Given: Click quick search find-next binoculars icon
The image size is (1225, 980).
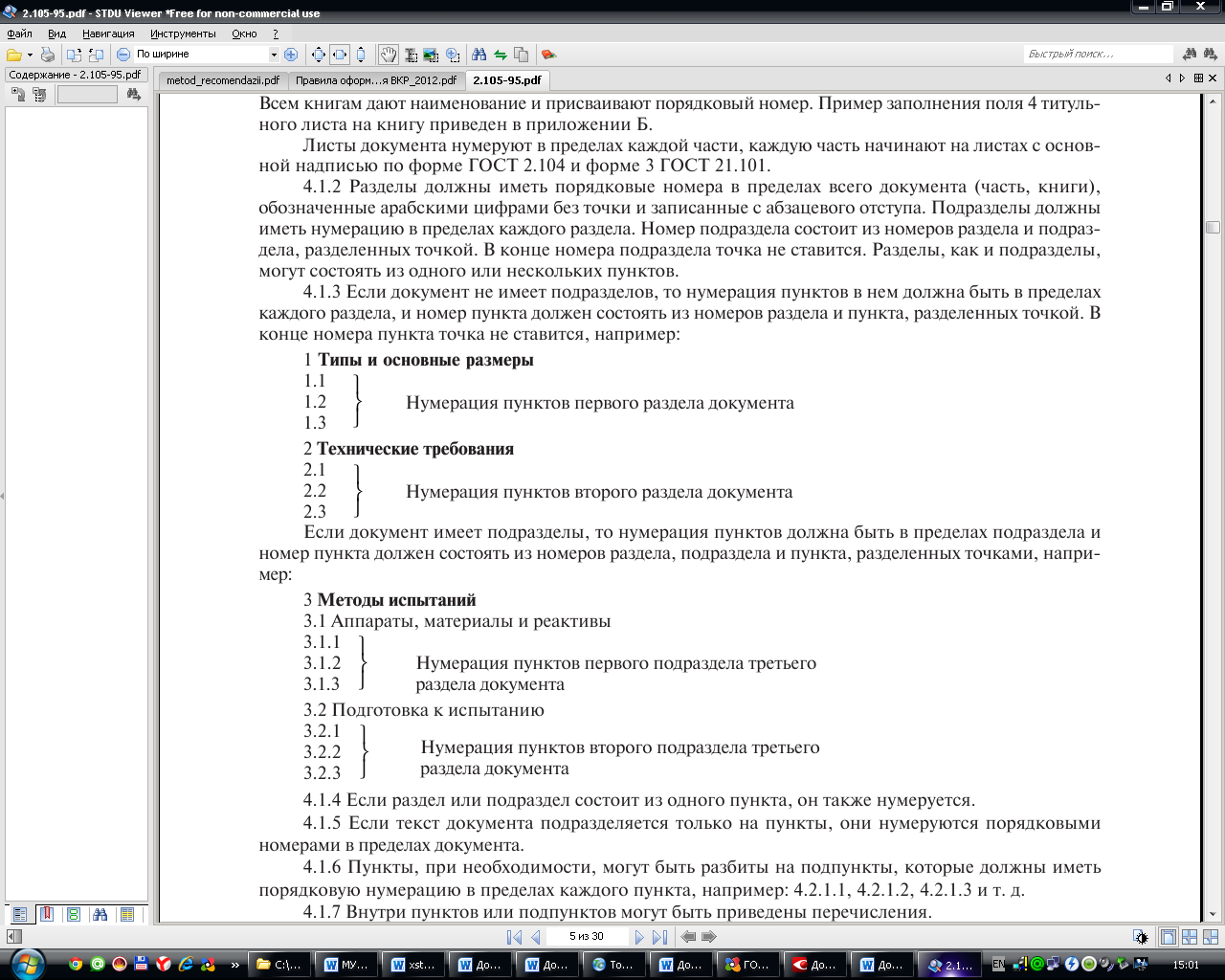Looking at the screenshot, I should (x=1211, y=55).
